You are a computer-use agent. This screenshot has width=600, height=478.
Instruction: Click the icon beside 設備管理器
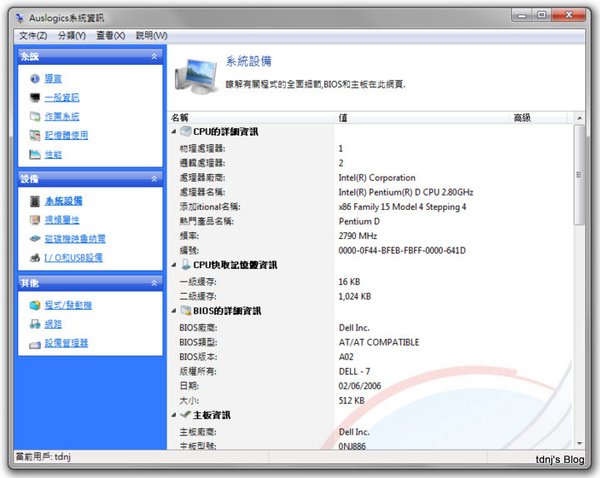(x=35, y=344)
